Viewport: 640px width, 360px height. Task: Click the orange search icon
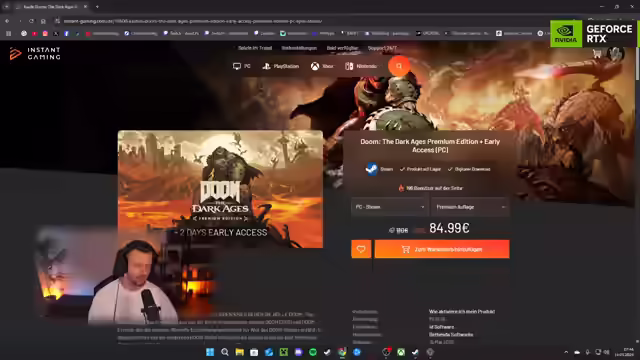[x=399, y=66]
